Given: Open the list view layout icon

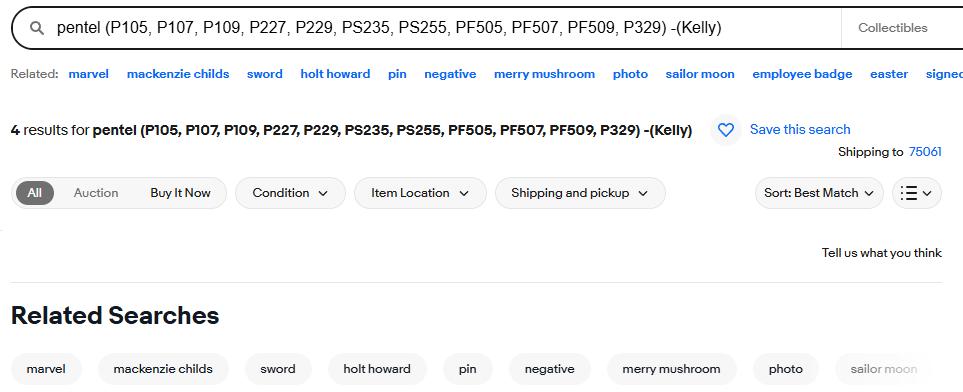Looking at the screenshot, I should point(916,193).
